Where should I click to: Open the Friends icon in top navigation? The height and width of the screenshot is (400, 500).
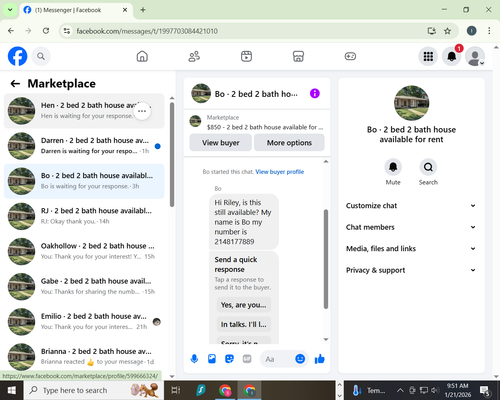194,56
